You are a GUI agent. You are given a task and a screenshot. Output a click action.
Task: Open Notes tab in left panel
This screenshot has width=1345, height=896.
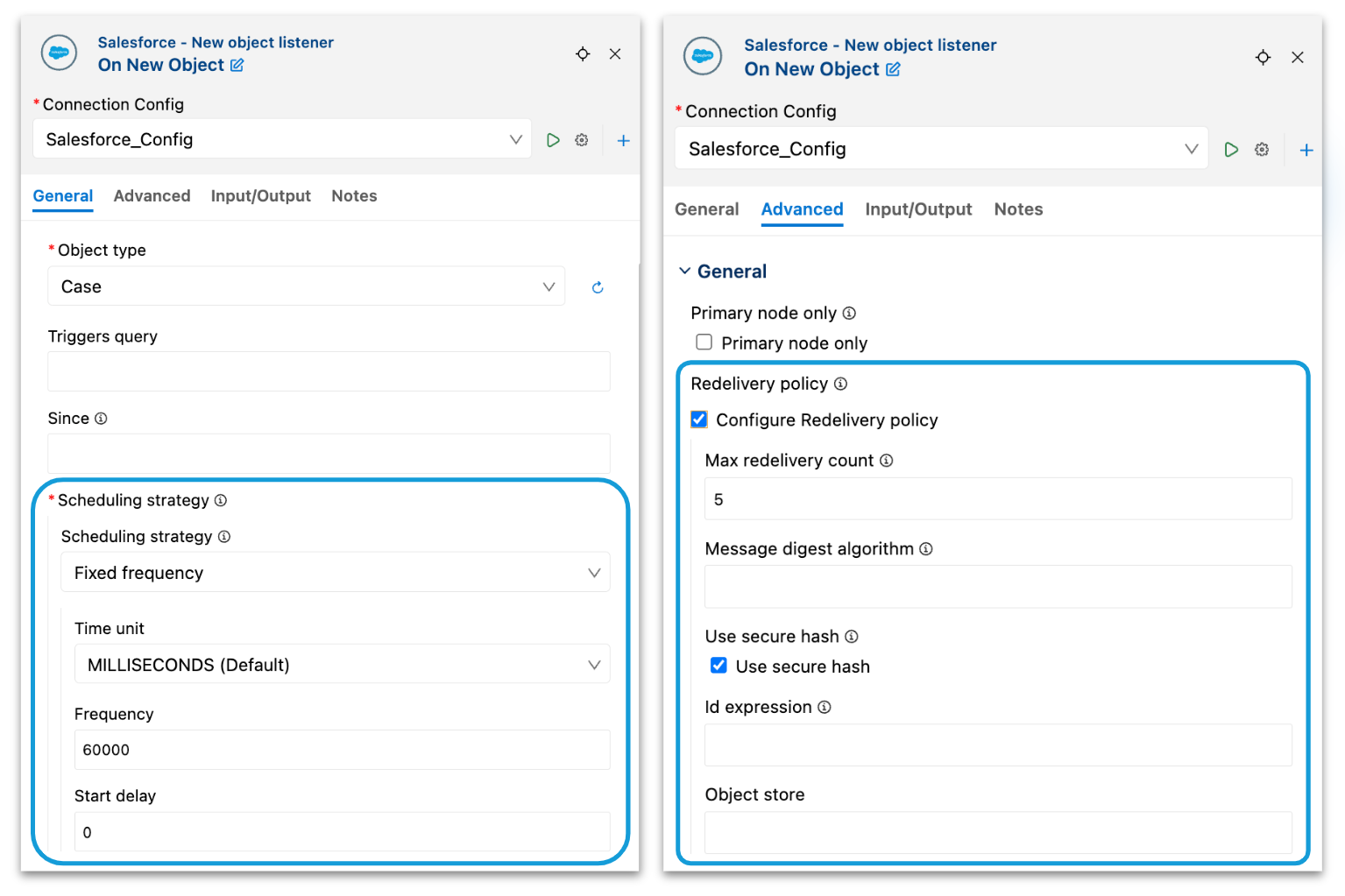click(354, 196)
